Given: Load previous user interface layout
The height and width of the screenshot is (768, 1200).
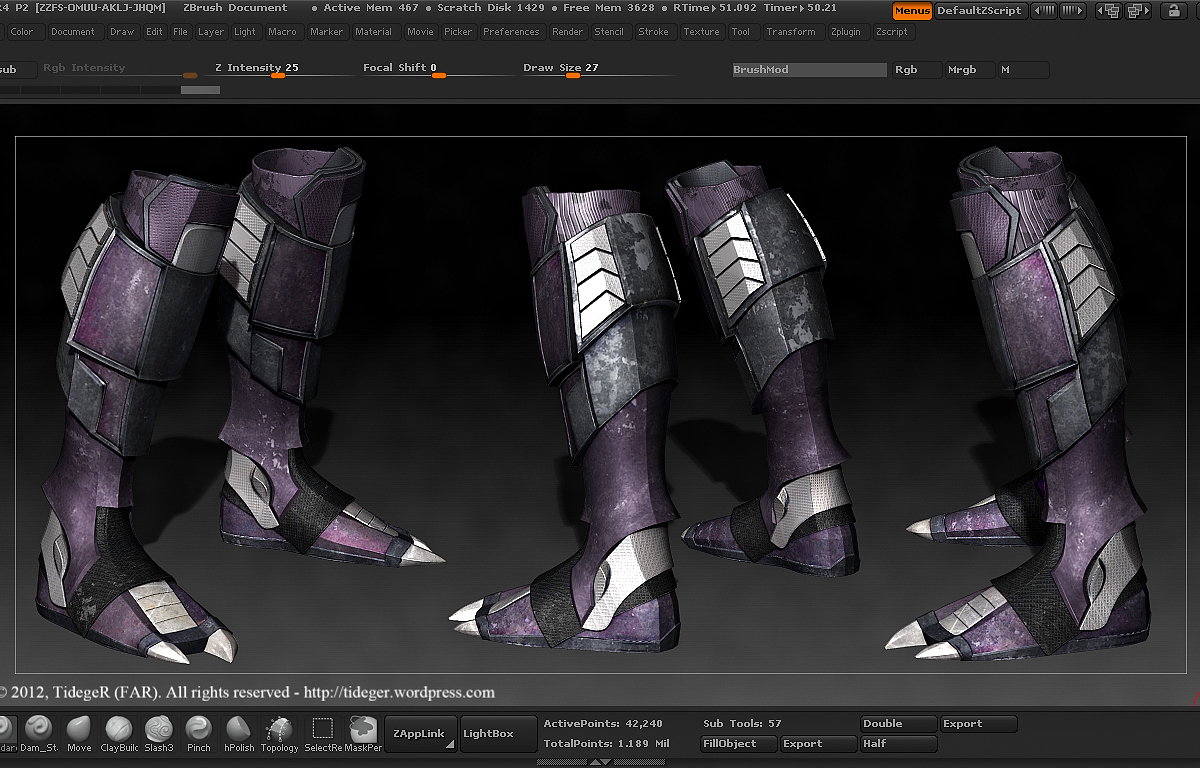Looking at the screenshot, I should (x=1108, y=11).
